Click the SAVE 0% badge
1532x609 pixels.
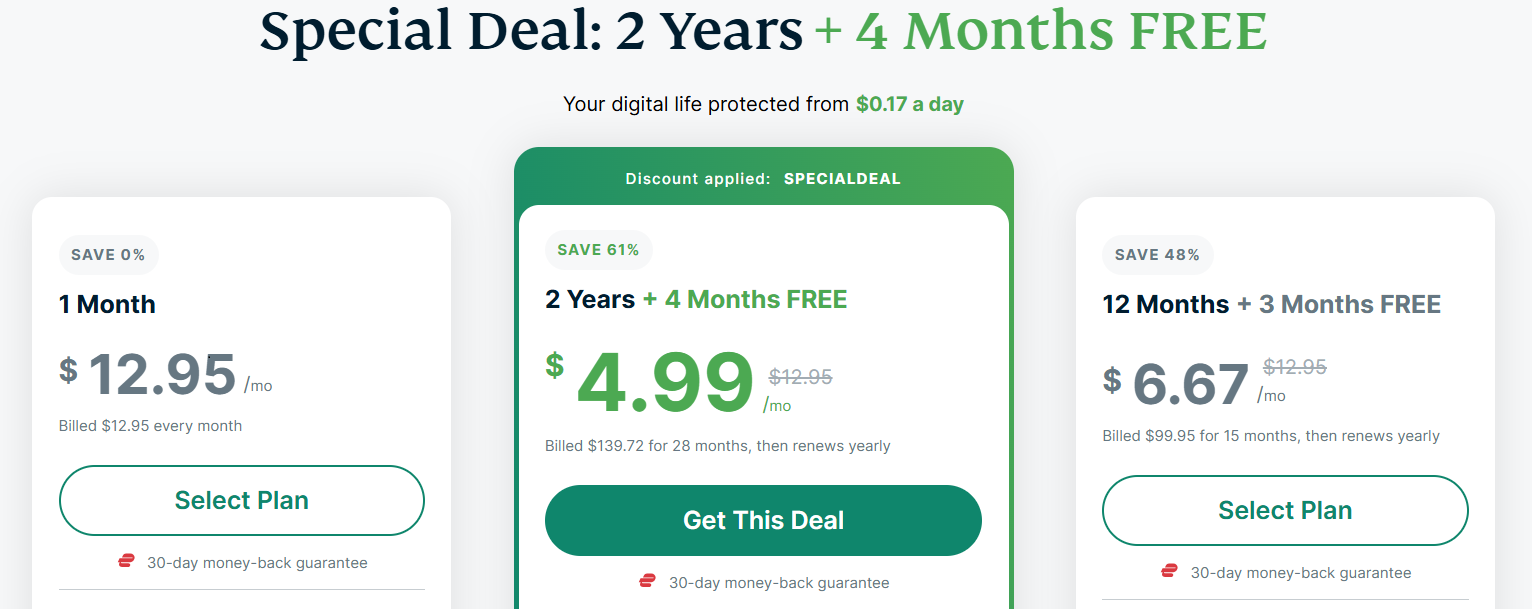(x=108, y=255)
